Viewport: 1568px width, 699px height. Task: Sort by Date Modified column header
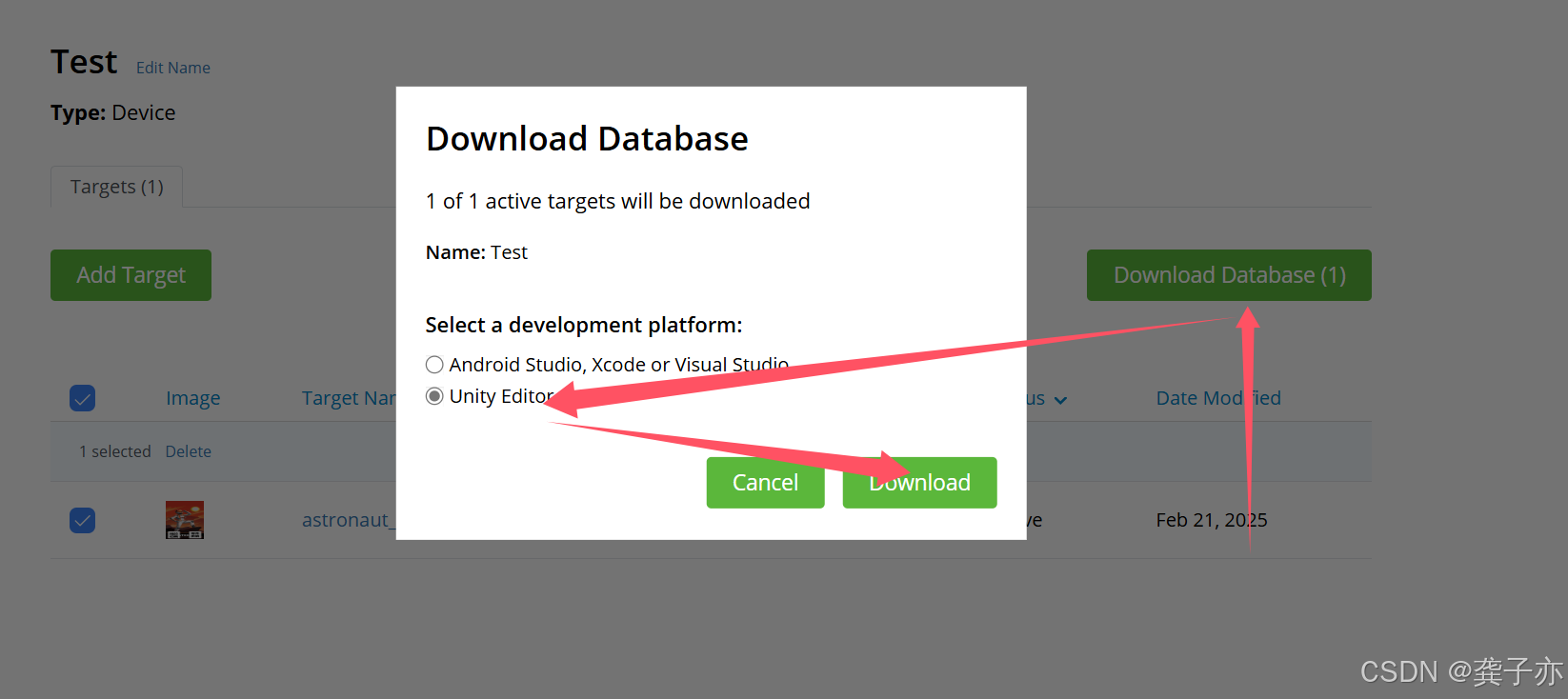[1218, 398]
